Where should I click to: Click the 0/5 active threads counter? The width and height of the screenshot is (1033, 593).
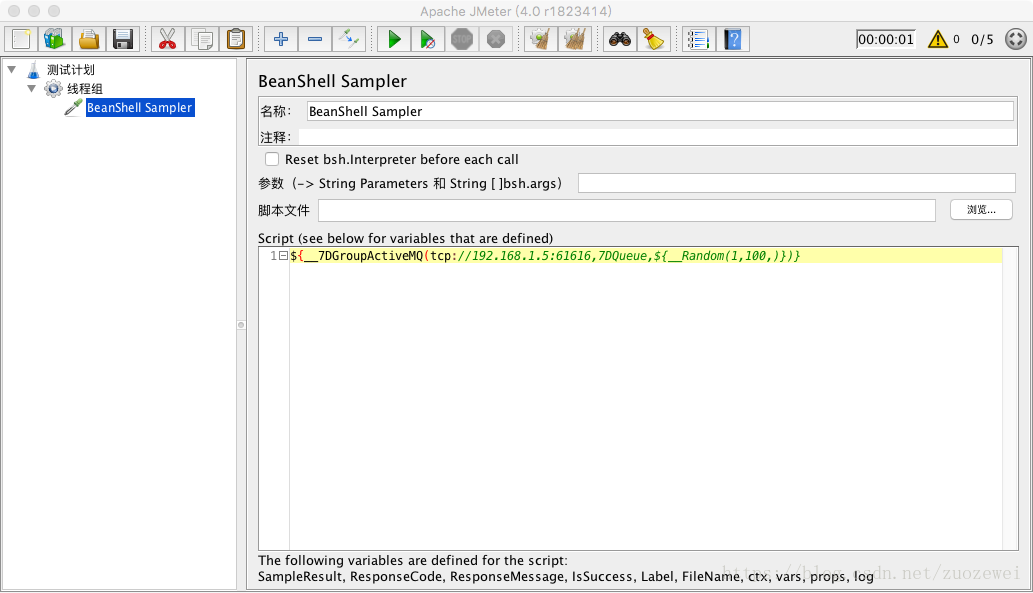pyautogui.click(x=982, y=40)
